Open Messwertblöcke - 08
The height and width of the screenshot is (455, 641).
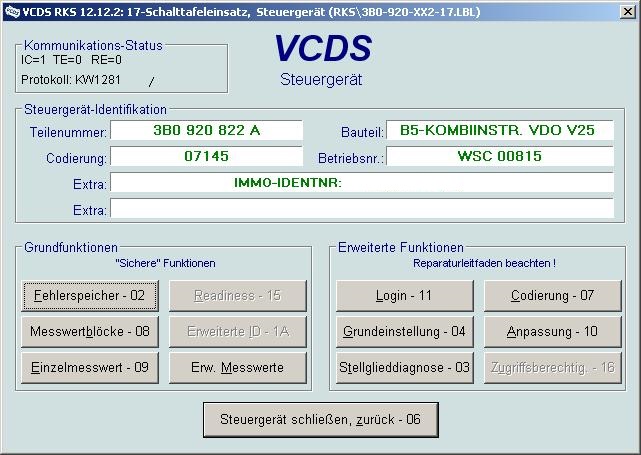point(90,332)
